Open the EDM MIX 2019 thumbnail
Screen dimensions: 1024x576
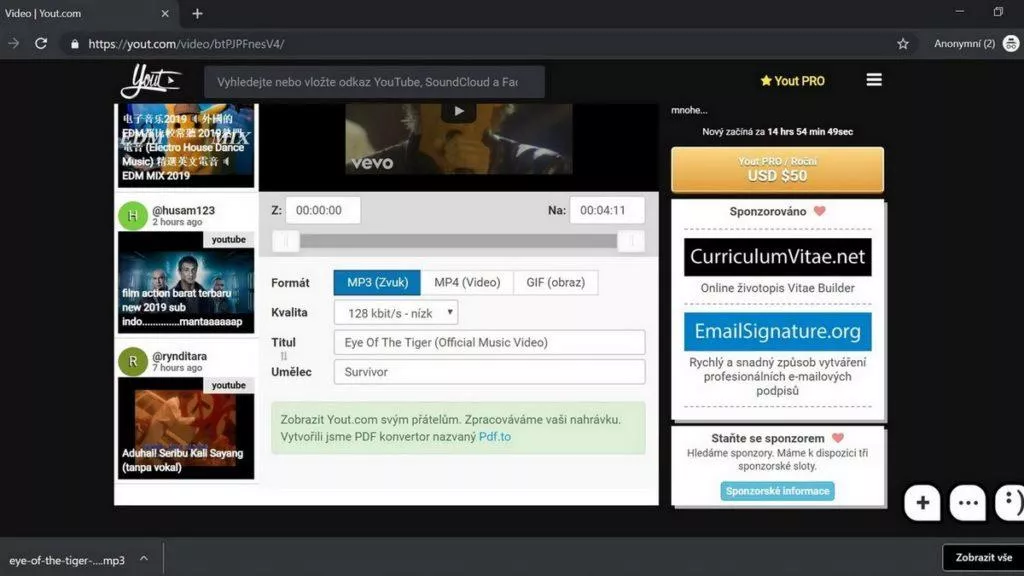pyautogui.click(x=186, y=145)
